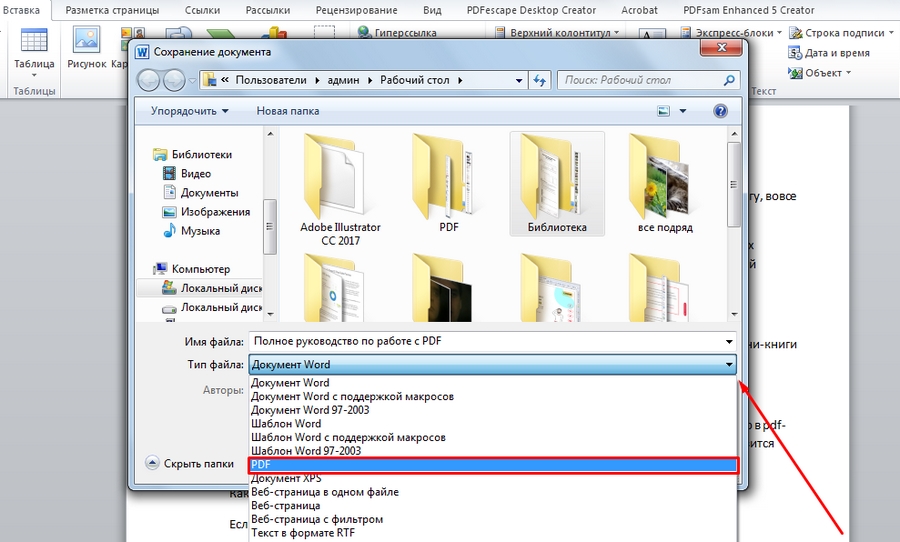The height and width of the screenshot is (542, 900).
Task: Click the refresh button beside the address bar
Action: pyautogui.click(x=540, y=80)
